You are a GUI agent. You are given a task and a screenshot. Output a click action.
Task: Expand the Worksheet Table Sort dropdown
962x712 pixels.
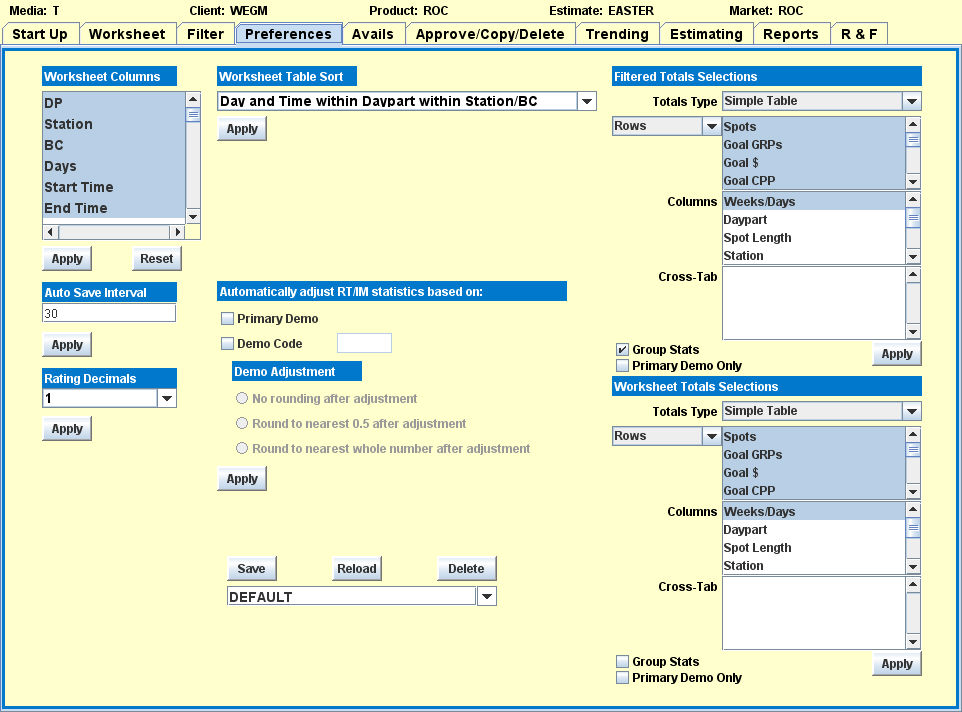[587, 101]
